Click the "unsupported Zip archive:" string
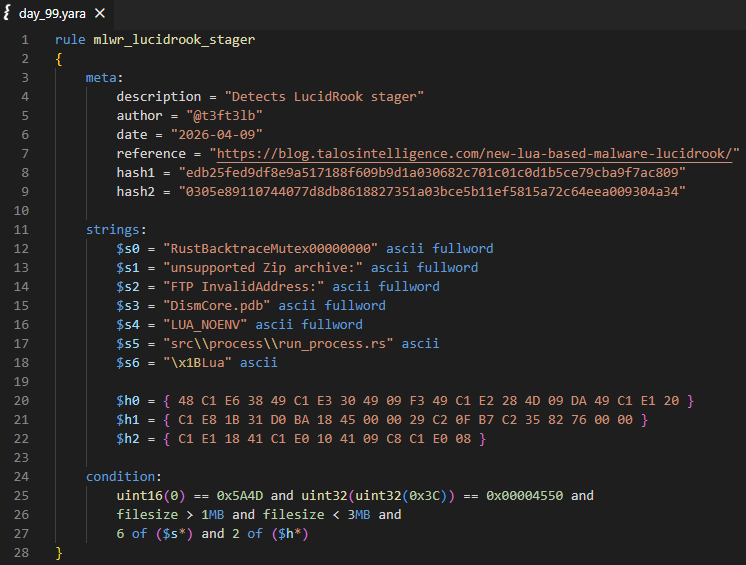 point(263,268)
